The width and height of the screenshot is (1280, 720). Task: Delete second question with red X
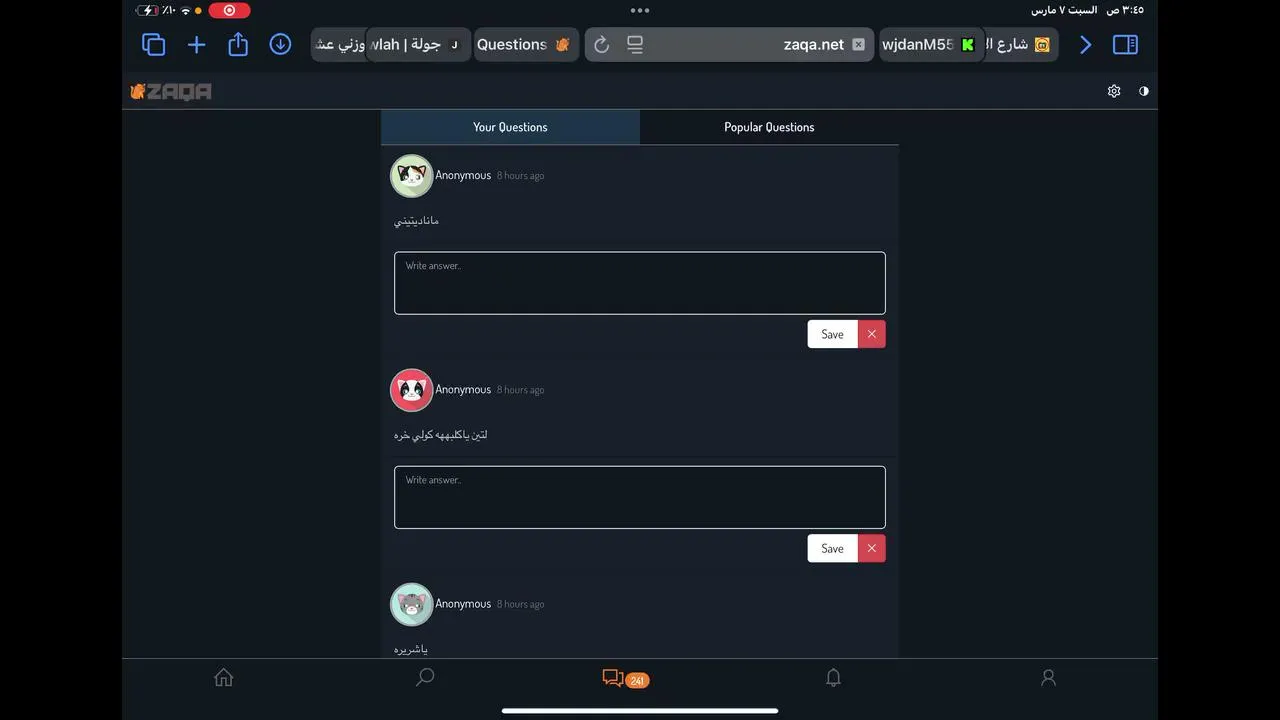point(872,548)
